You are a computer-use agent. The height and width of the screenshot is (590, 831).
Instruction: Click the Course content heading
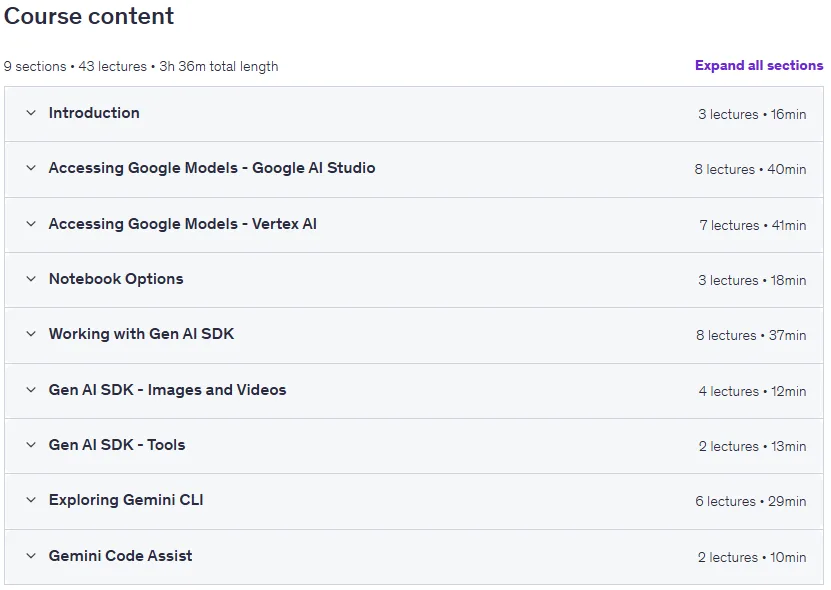tap(89, 16)
